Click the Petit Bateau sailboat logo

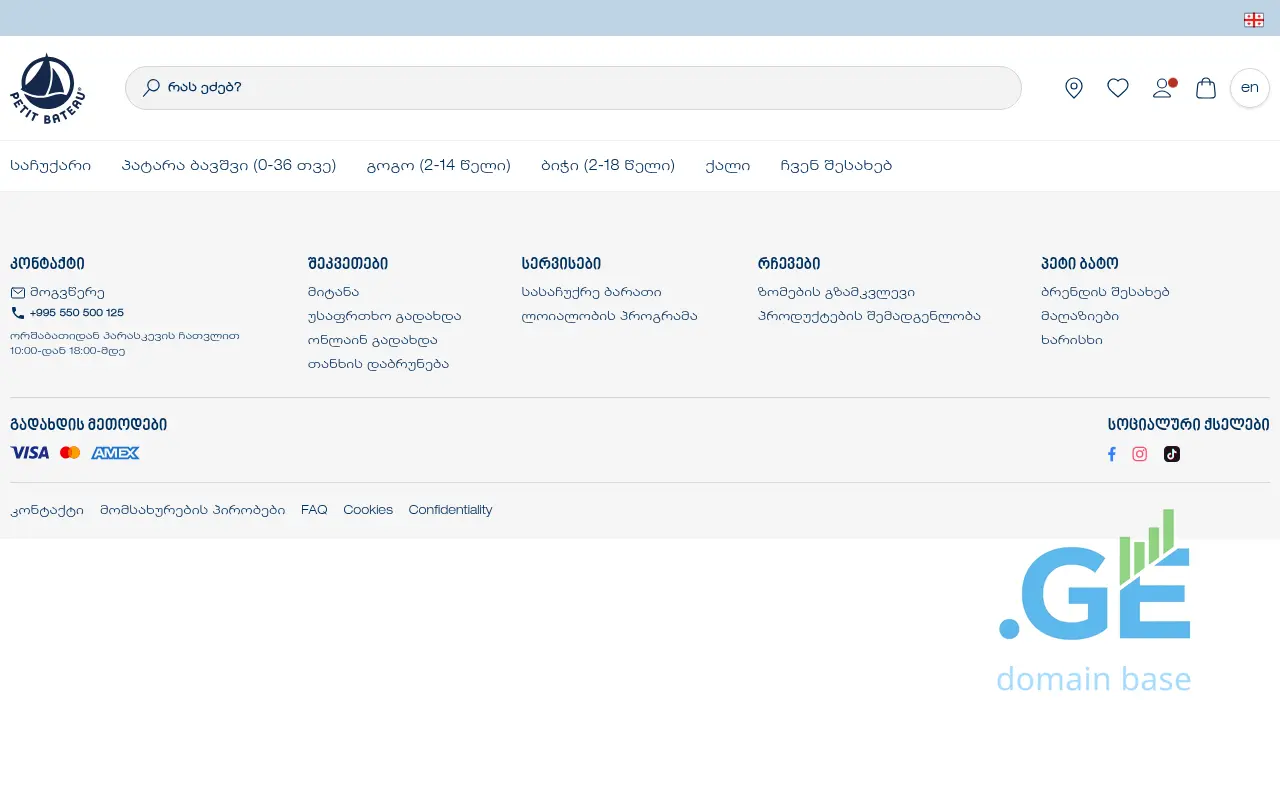click(x=47, y=88)
